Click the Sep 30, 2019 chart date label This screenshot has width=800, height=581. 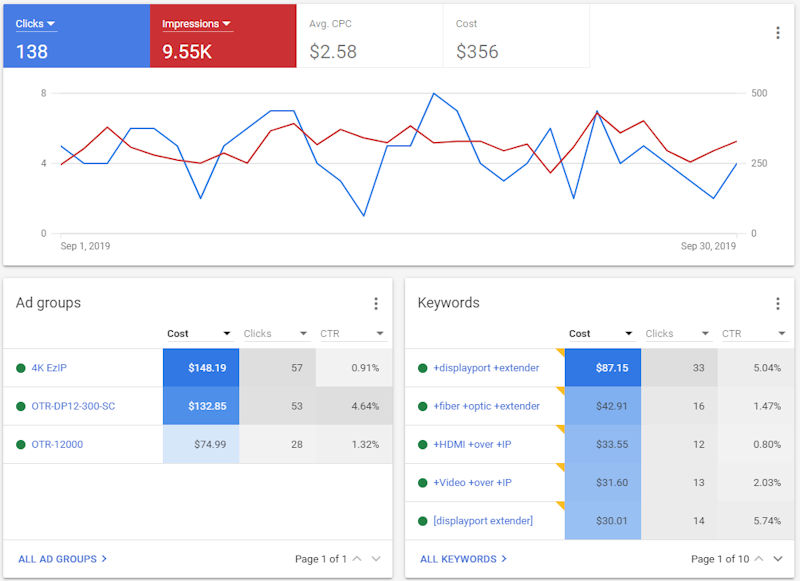(708, 246)
